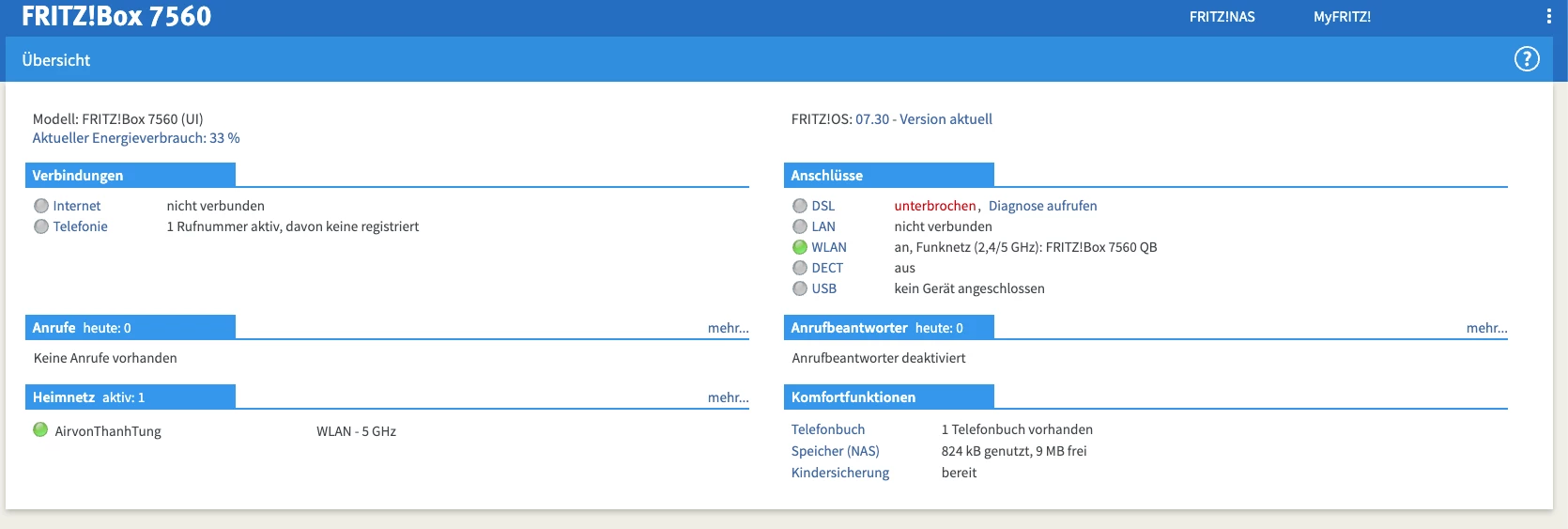Click the green AirvonThanhTung device indicator
Viewport: 1568px width, 529px height.
point(40,429)
